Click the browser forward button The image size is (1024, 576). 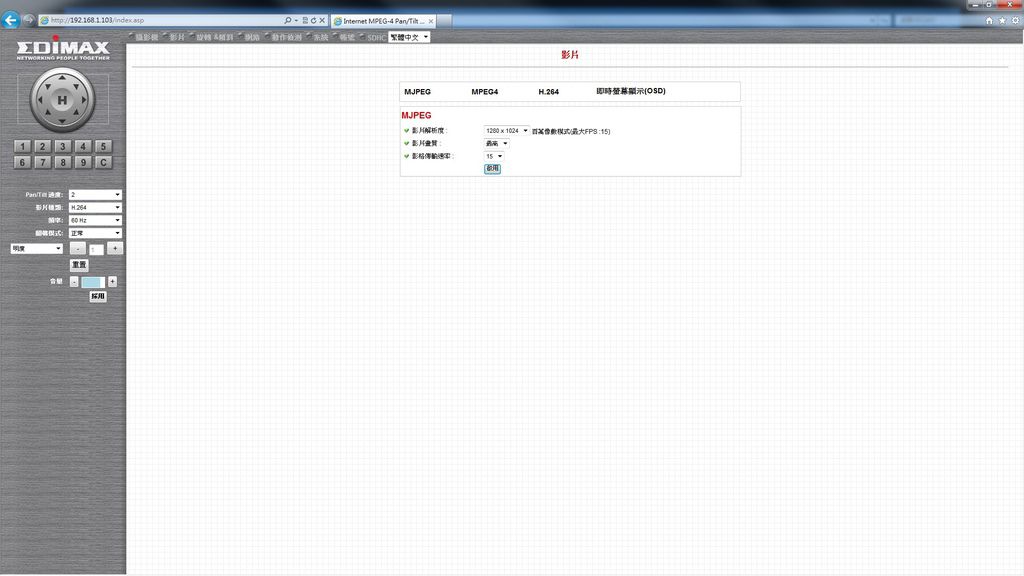point(28,20)
